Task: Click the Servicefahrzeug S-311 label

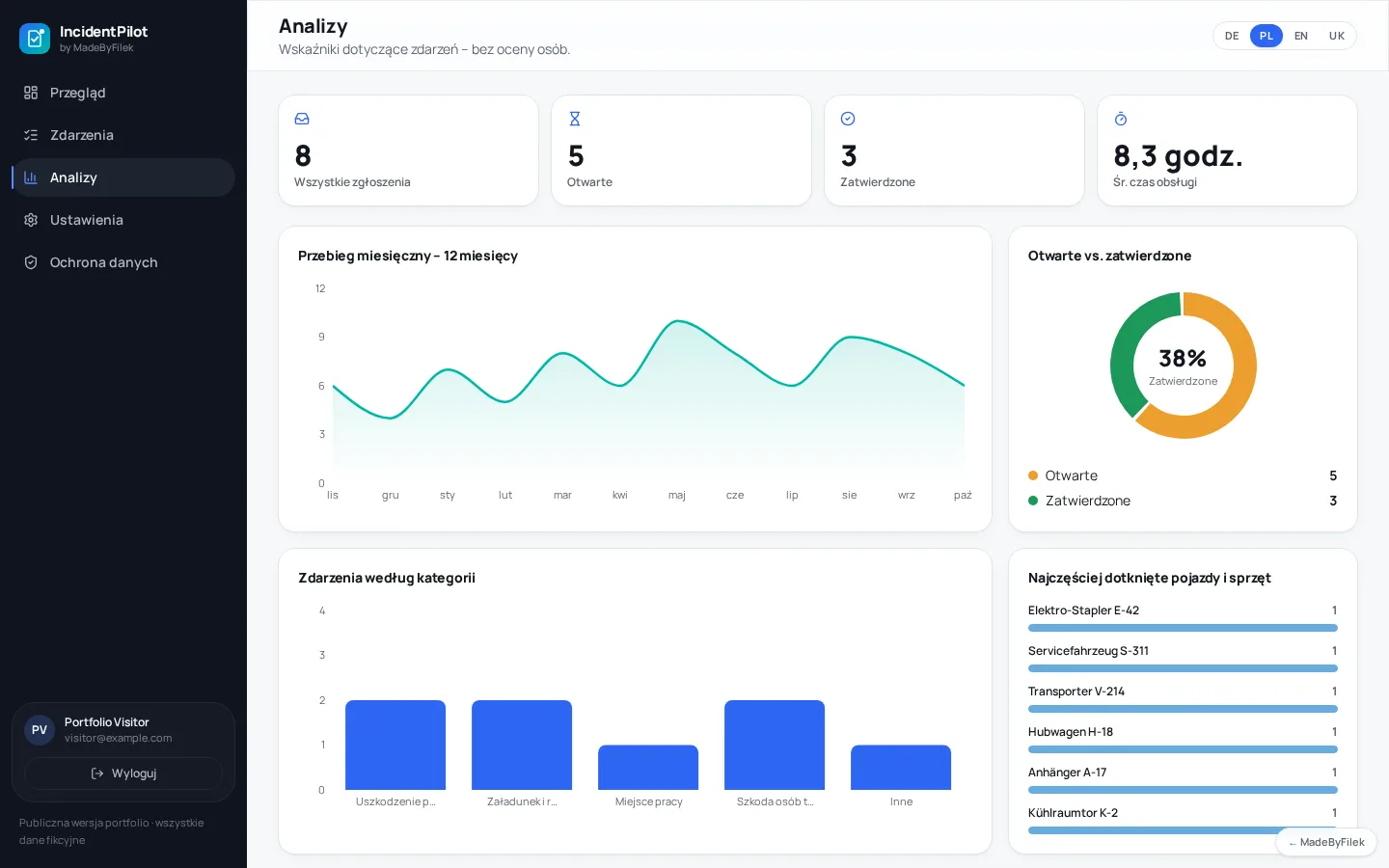Action: tap(1088, 651)
